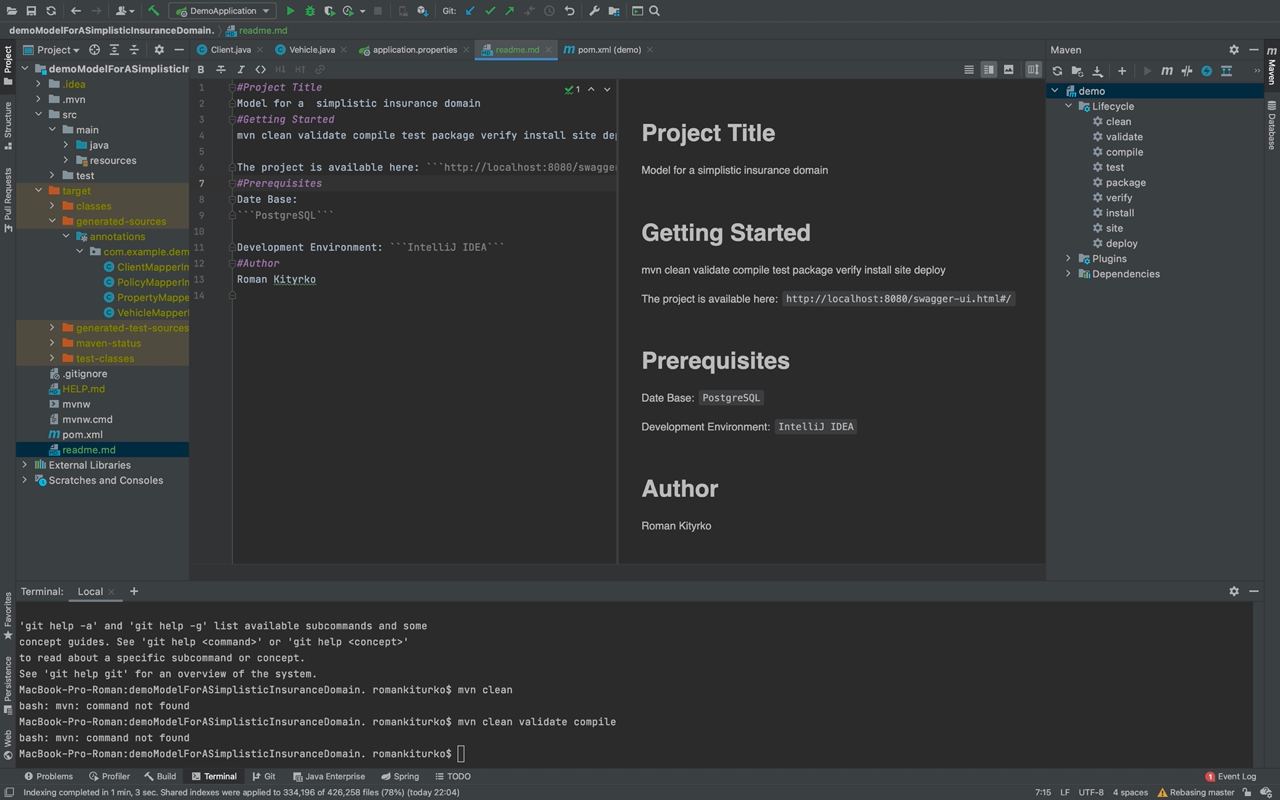Select opened file locate target icon

click(95, 49)
